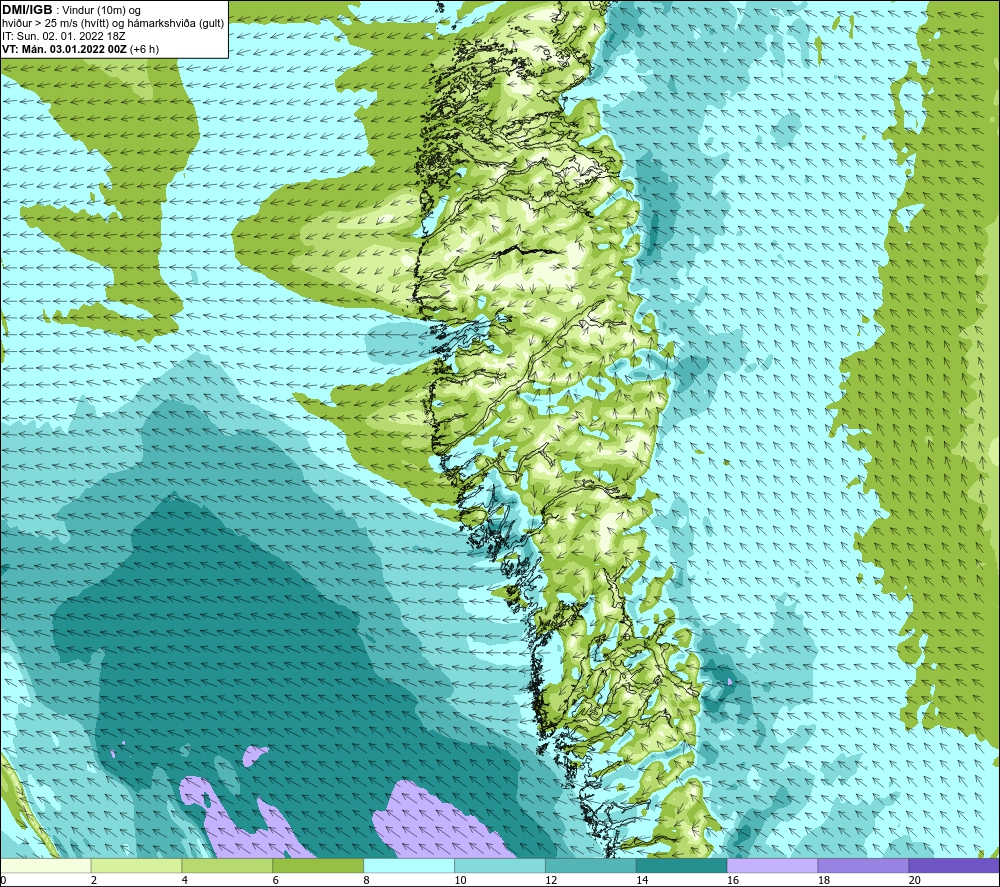Click the lavender 16–18 m/s scale swatch
This screenshot has width=1000, height=887.
coord(772,865)
